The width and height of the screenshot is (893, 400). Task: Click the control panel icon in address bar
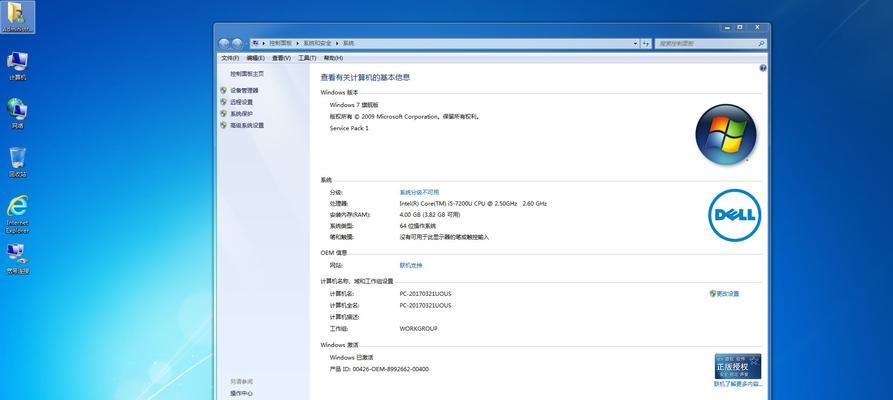tap(256, 43)
